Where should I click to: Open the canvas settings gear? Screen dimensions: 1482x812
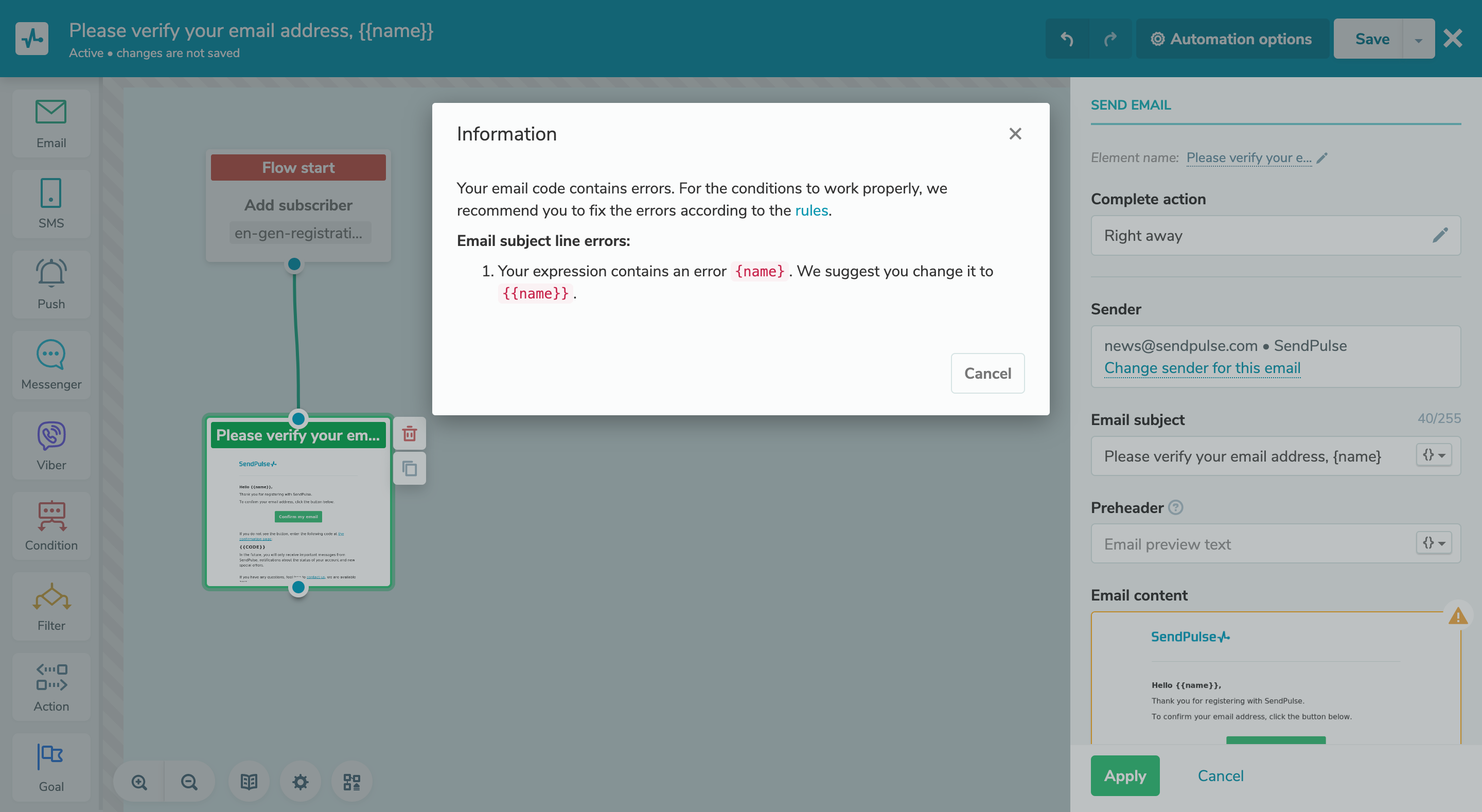299,782
